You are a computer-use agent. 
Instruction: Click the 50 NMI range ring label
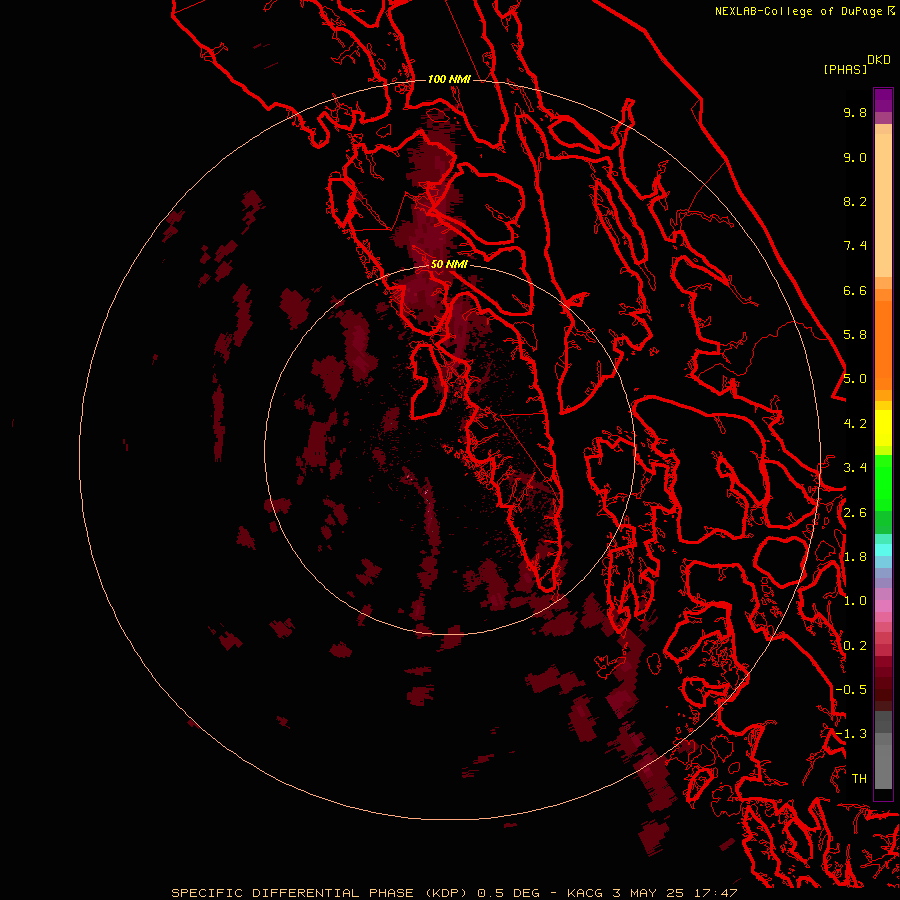449,265
